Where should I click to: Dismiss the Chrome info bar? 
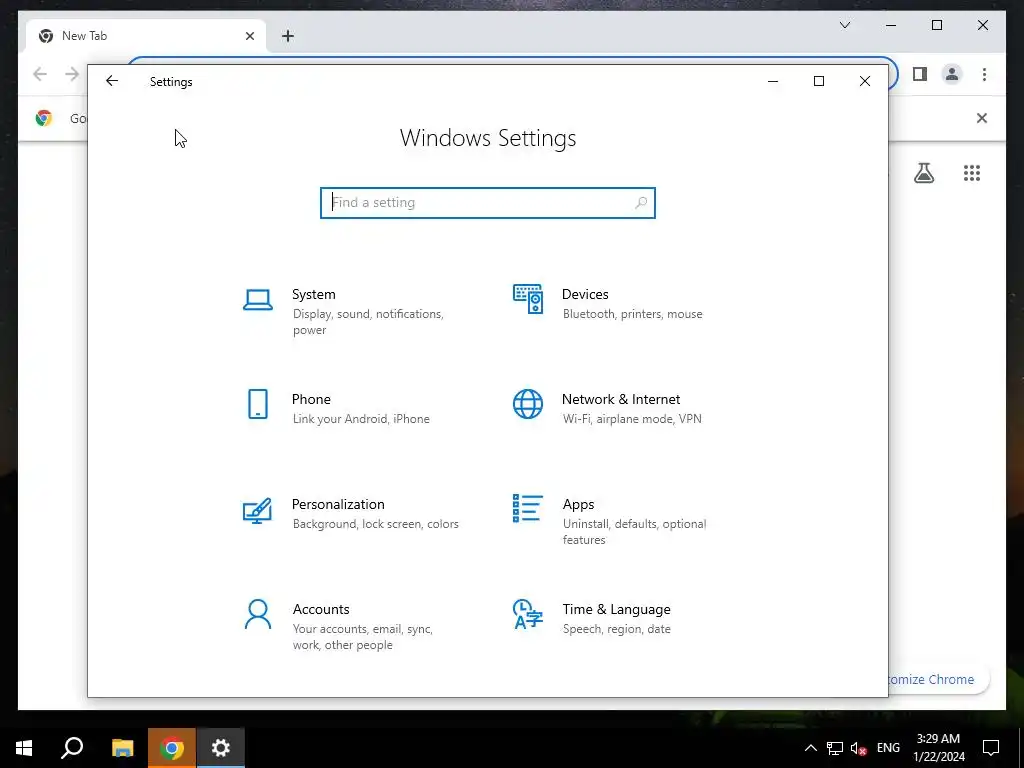point(982,118)
